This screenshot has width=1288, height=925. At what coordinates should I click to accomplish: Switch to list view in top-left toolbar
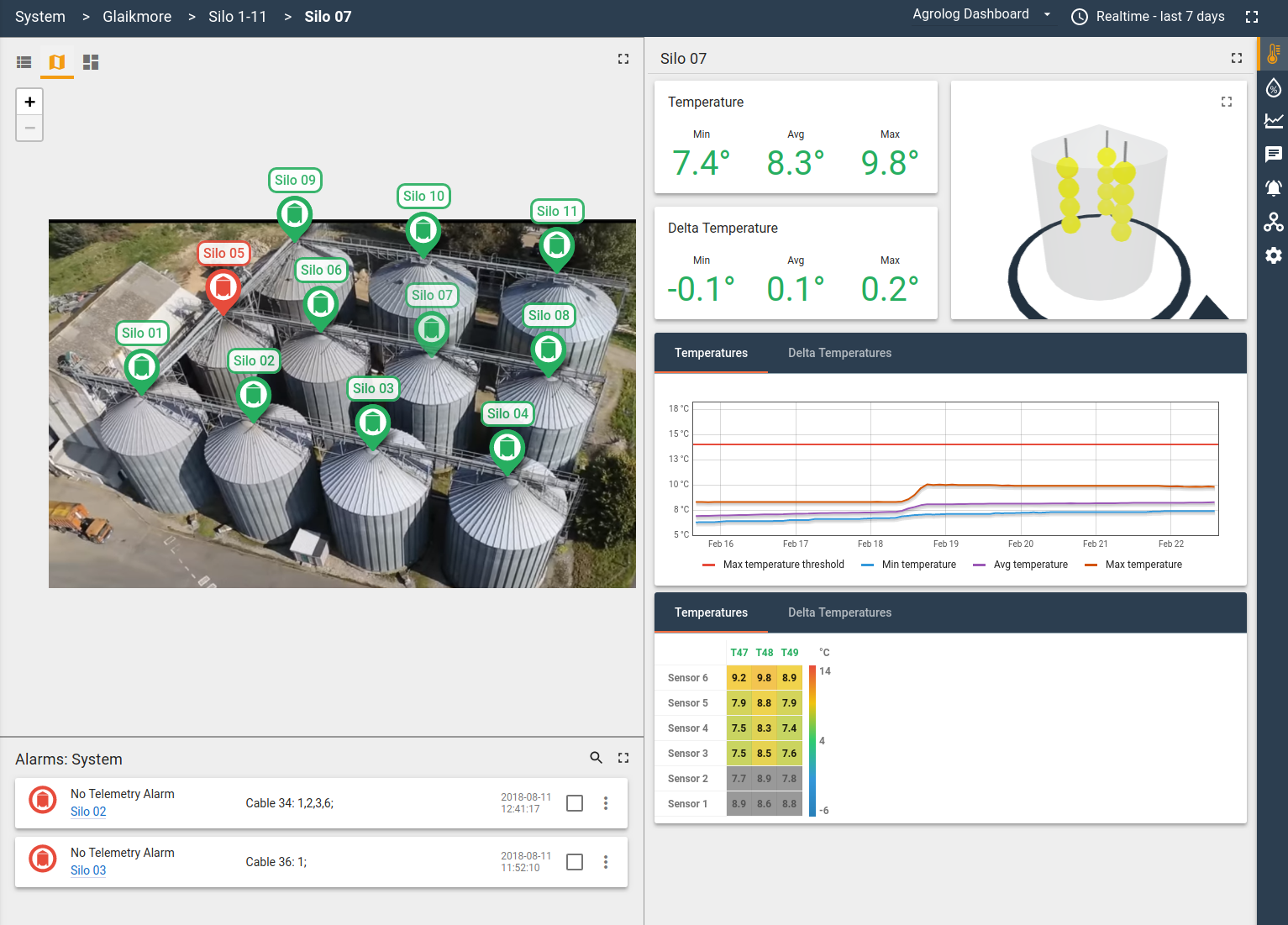pos(24,61)
